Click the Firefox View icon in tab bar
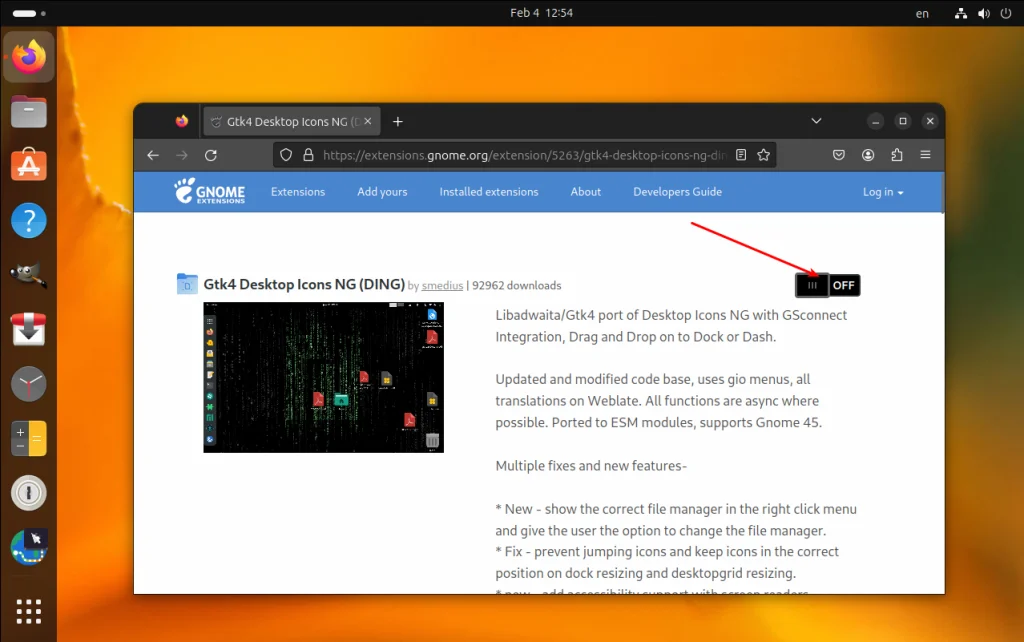The height and width of the screenshot is (642, 1024). (182, 121)
